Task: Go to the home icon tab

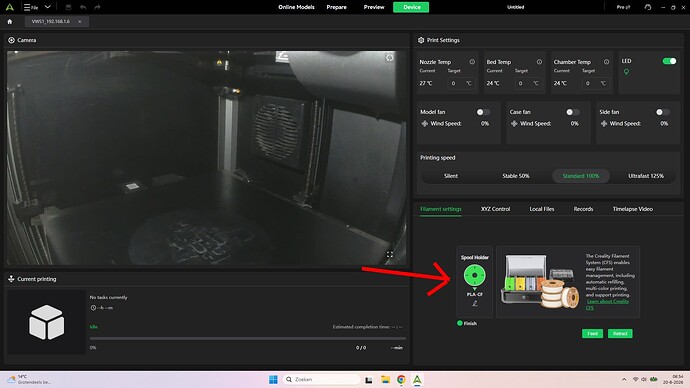Action: [x=10, y=21]
